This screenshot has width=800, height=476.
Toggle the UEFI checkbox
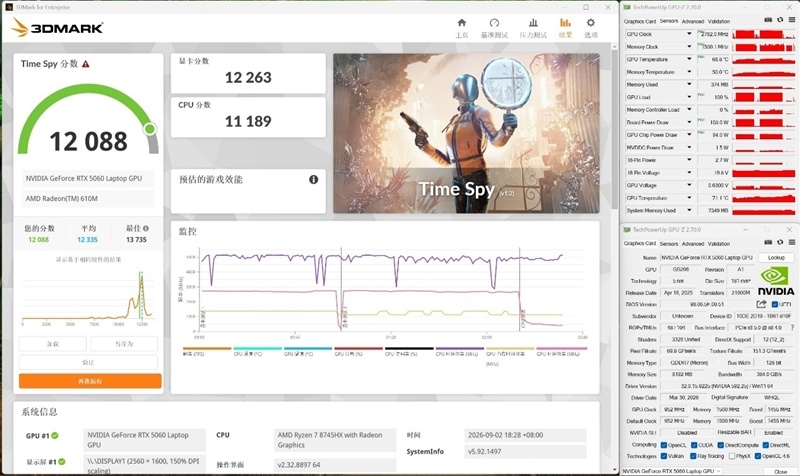coord(774,304)
